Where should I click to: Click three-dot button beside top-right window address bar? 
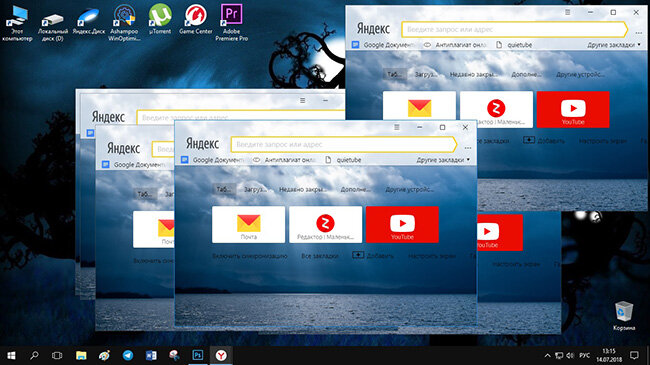tap(638, 33)
